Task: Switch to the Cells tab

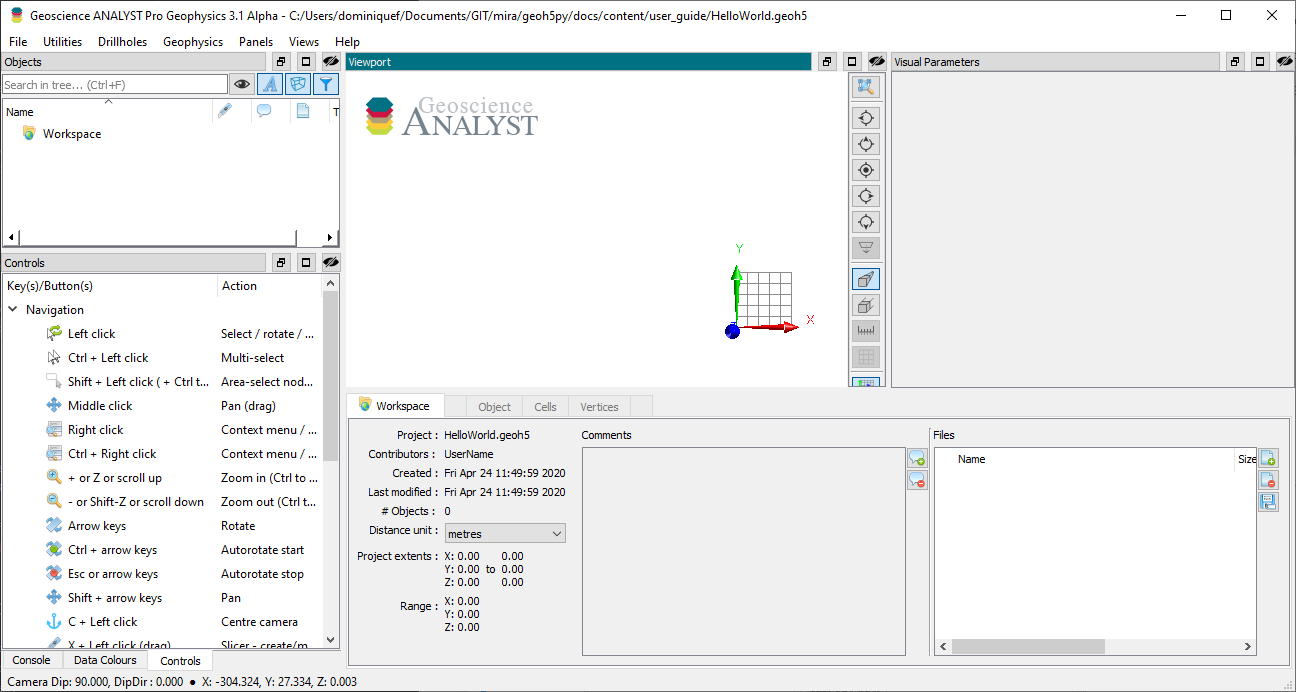Action: [545, 407]
